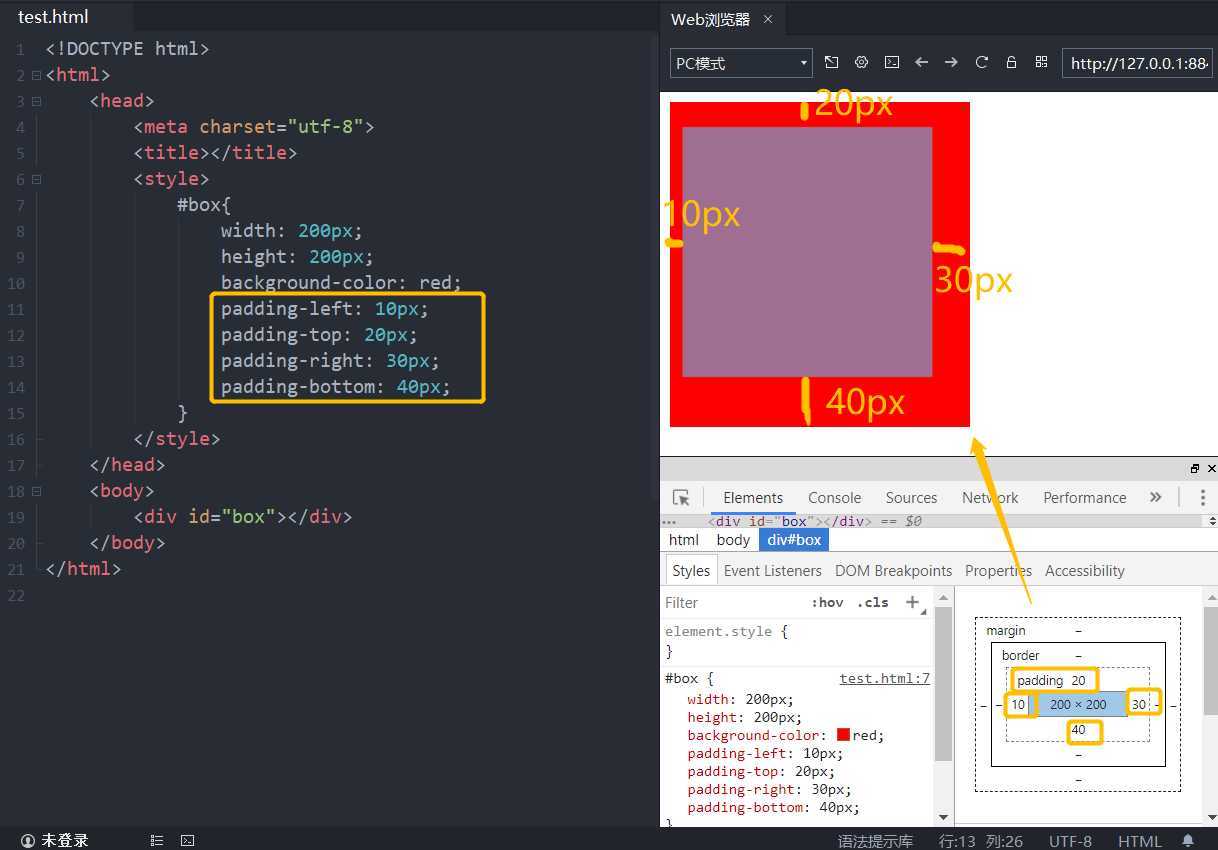Click the div id="box" code line

243,517
